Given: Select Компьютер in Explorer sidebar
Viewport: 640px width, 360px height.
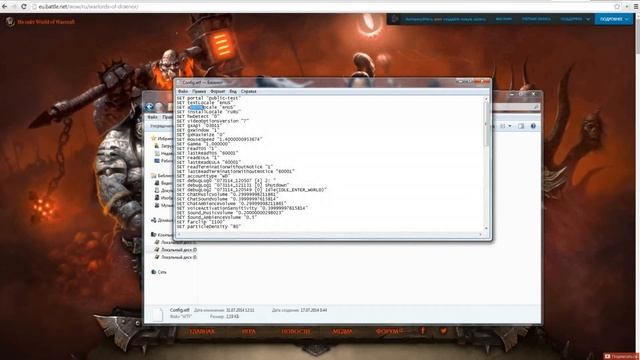Looking at the screenshot, I should (x=162, y=235).
